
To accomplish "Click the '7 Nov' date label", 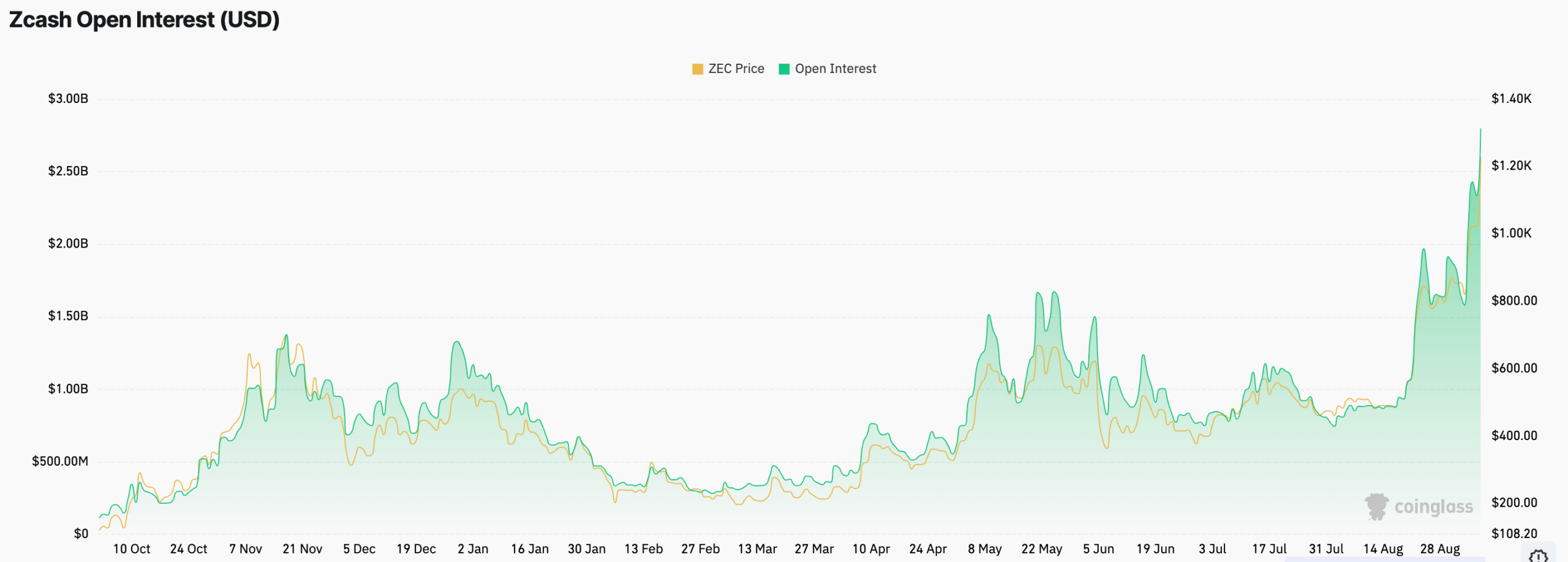I will point(246,549).
